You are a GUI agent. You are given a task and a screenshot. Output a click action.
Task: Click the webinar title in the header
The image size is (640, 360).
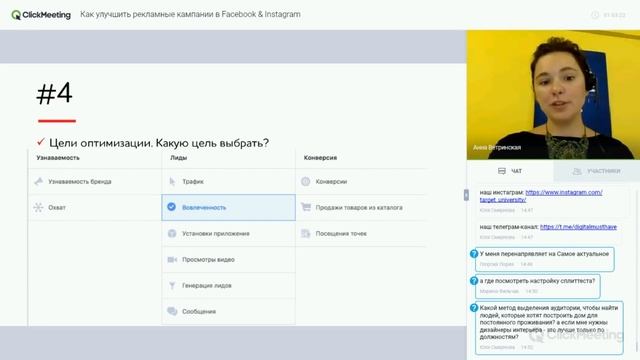[190, 14]
